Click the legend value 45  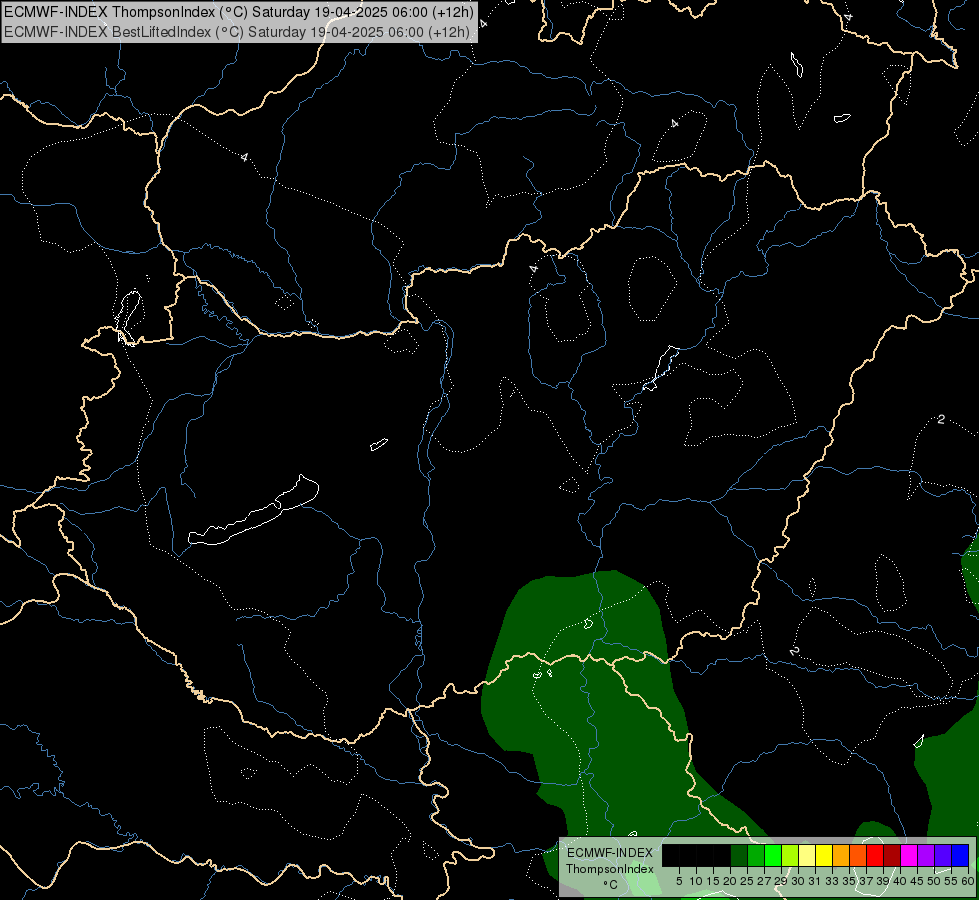[917, 881]
